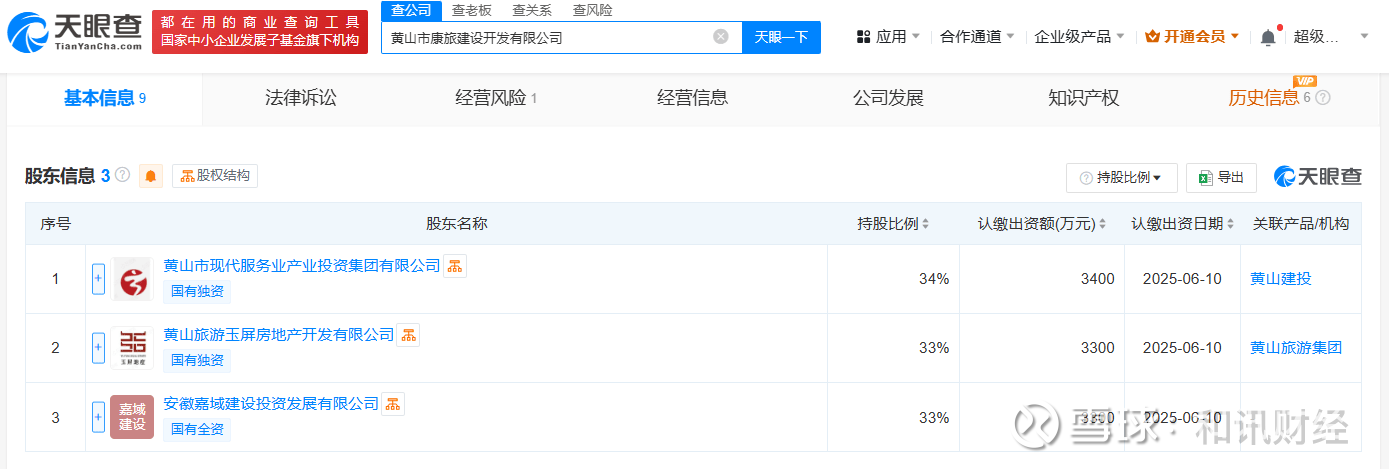The image size is (1389, 469).
Task: Click the 黄山市现代服务业 company logo
Action: pos(132,279)
